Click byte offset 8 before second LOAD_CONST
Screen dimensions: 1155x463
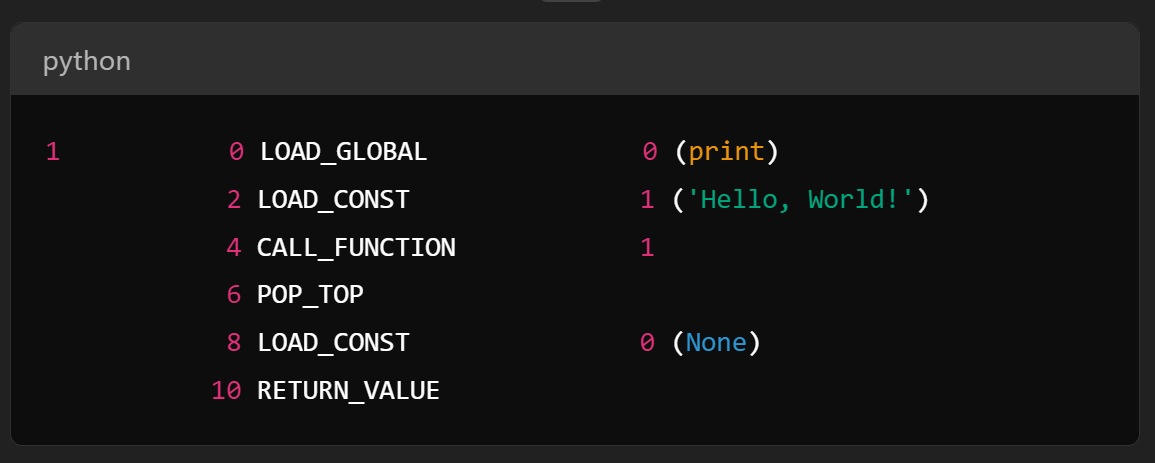(234, 343)
